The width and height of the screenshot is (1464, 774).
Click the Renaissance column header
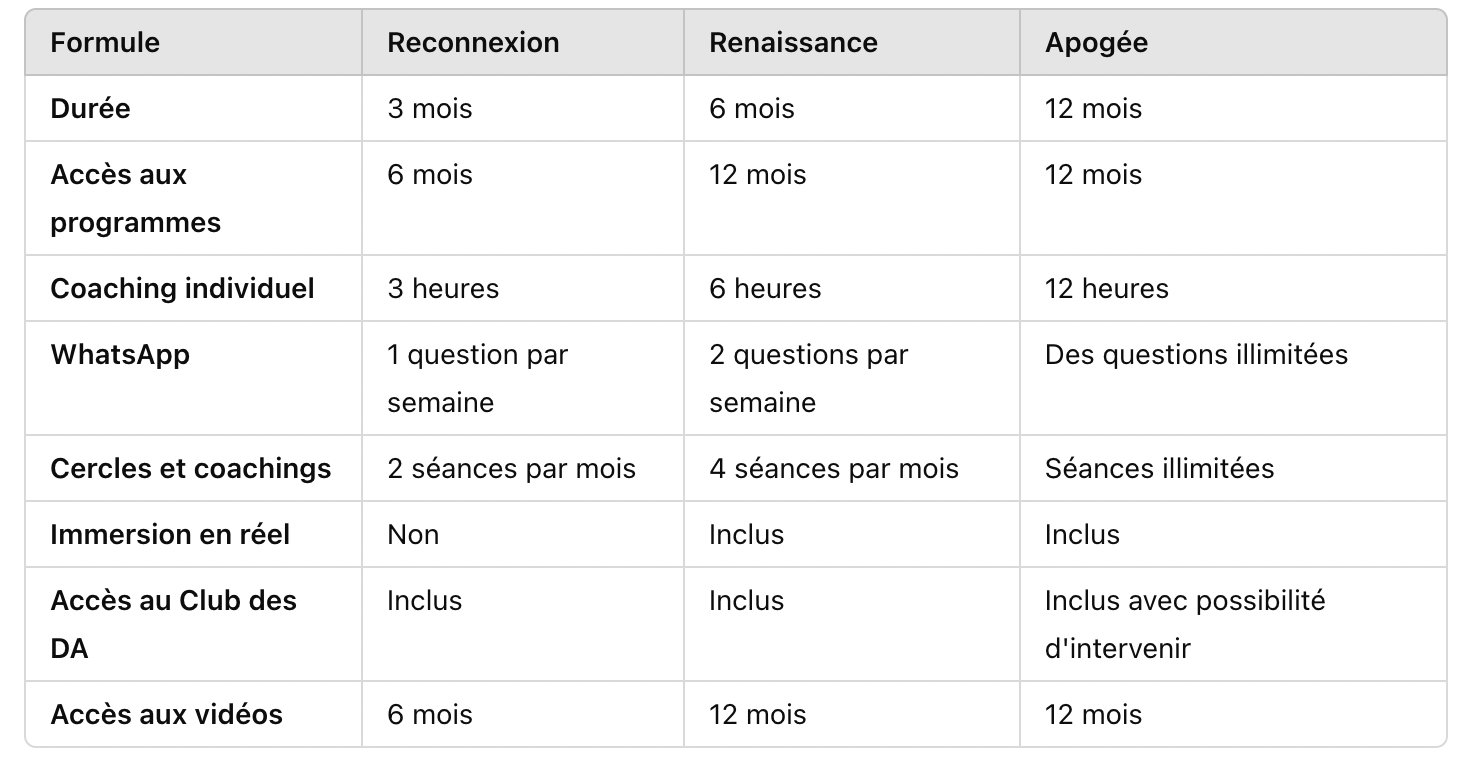793,43
